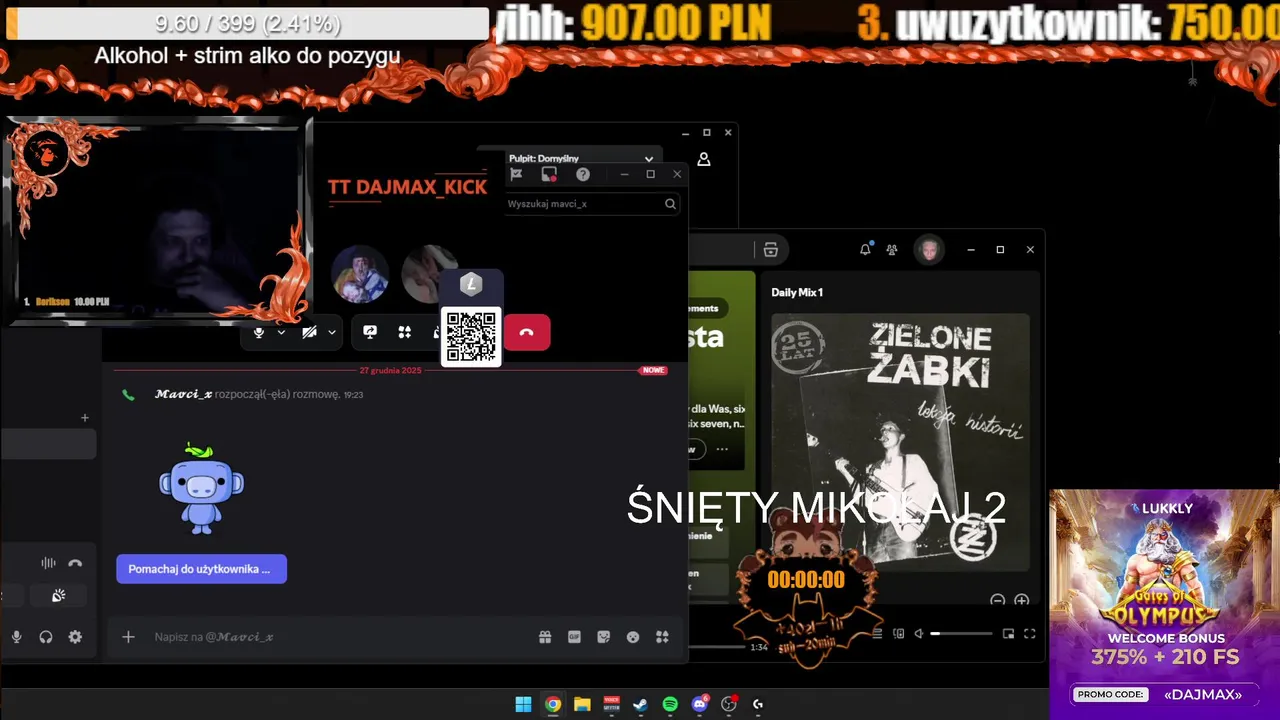Open the three-dot more options in Spotify card

coord(722,449)
